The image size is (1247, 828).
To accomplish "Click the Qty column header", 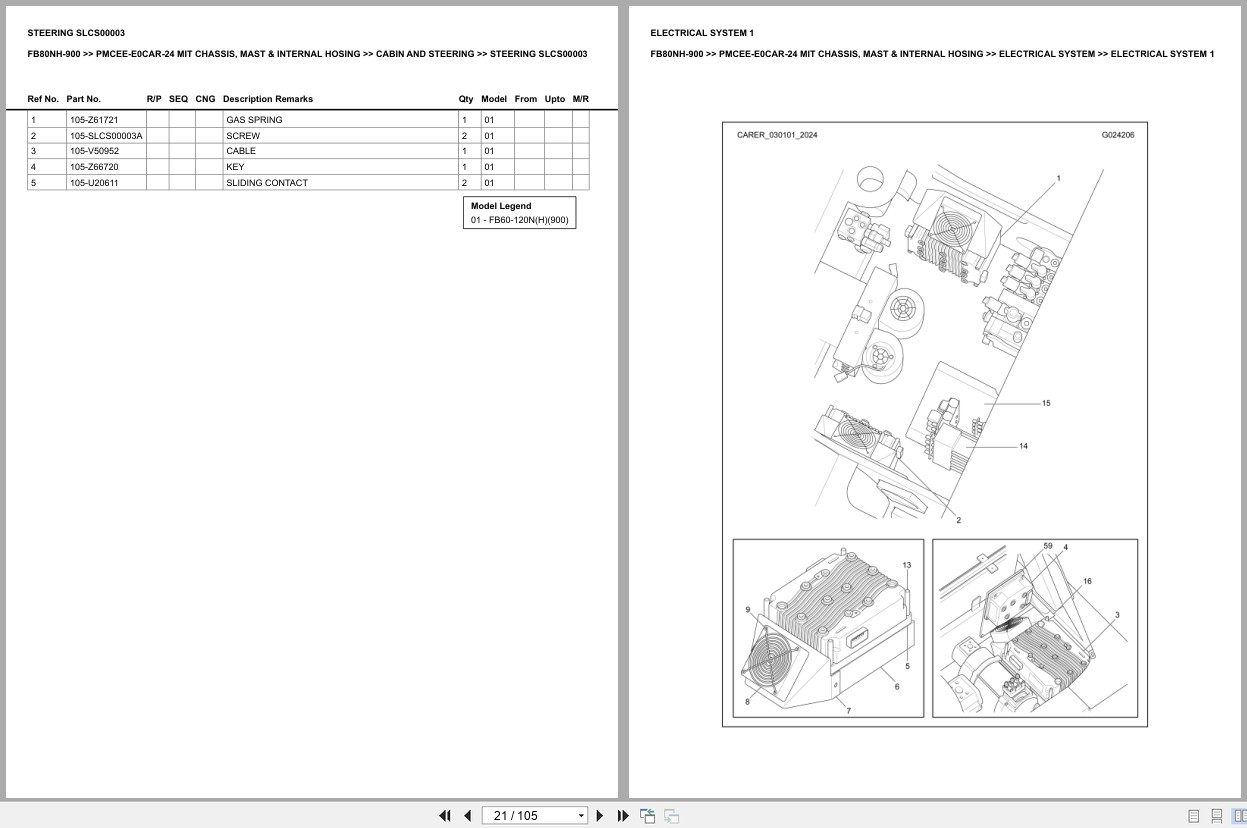I will pos(466,99).
